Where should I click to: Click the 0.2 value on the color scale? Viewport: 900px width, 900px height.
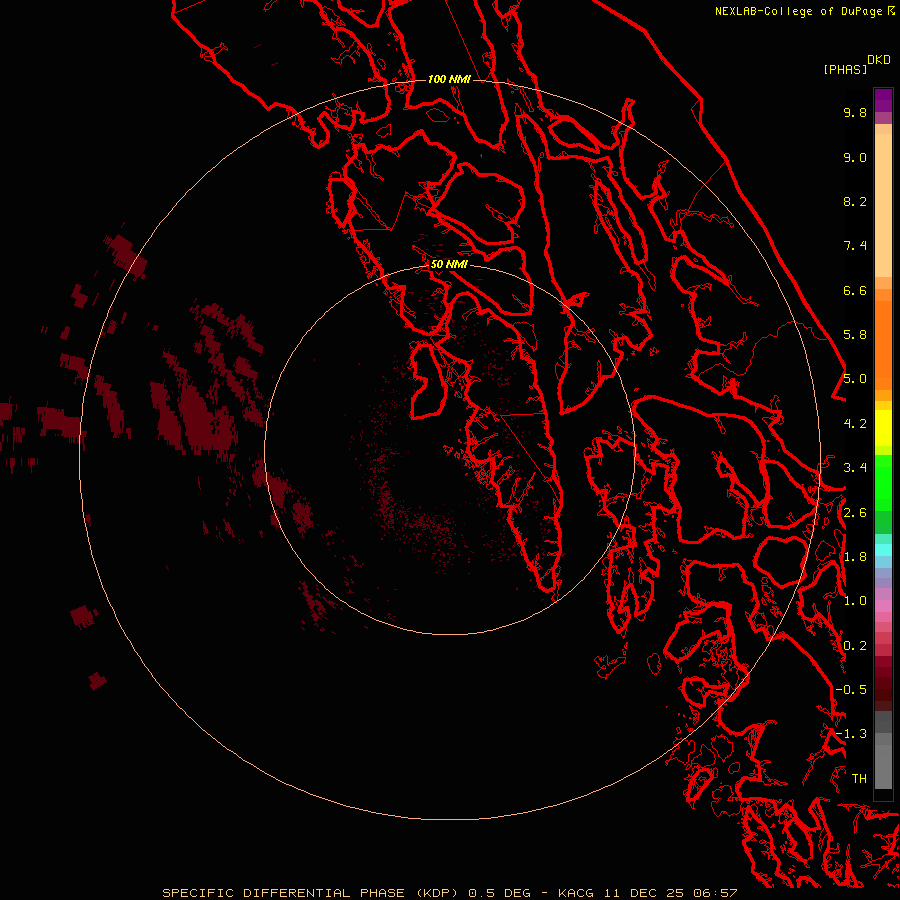coord(855,646)
